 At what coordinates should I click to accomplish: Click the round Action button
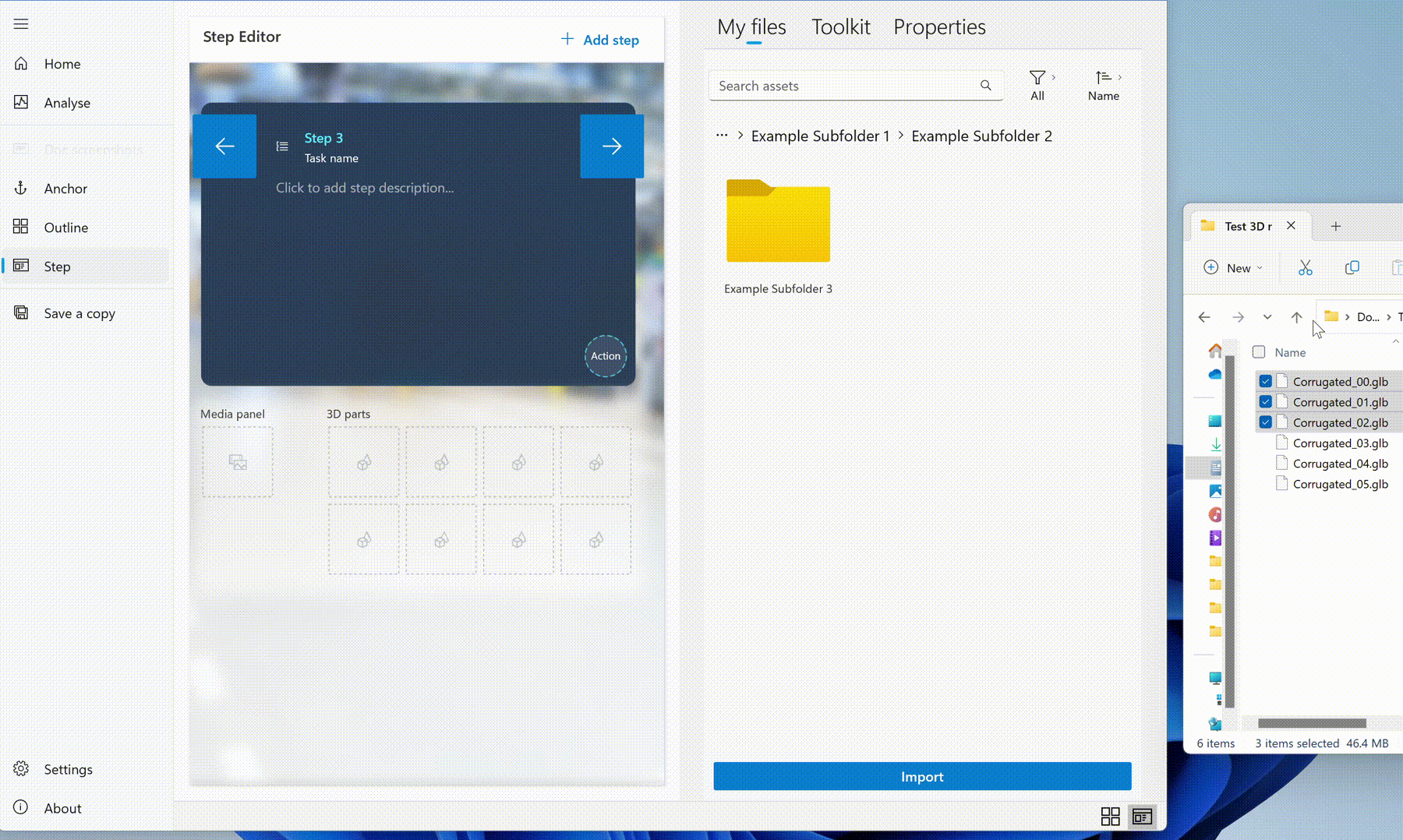tap(606, 356)
